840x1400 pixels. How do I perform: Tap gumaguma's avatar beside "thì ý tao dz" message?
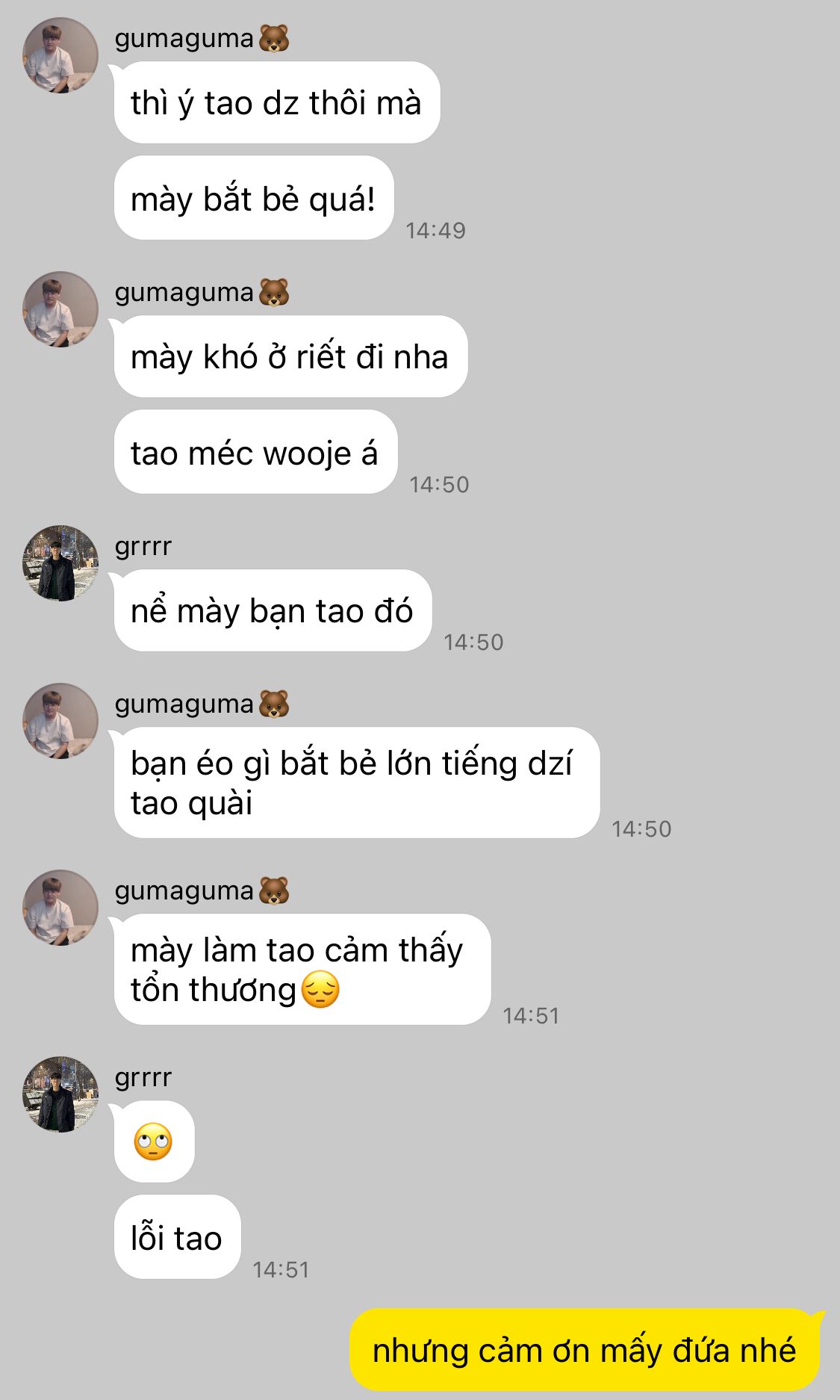click(x=60, y=55)
